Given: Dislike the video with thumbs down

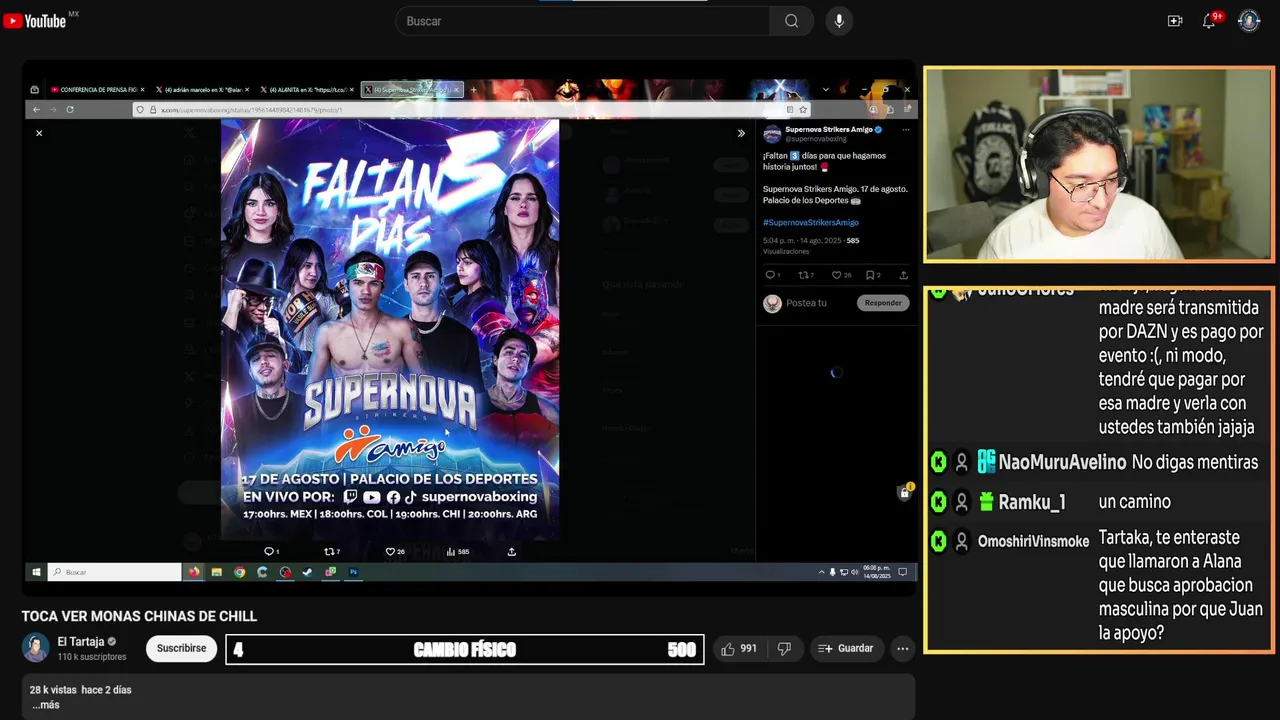Looking at the screenshot, I should click(785, 649).
